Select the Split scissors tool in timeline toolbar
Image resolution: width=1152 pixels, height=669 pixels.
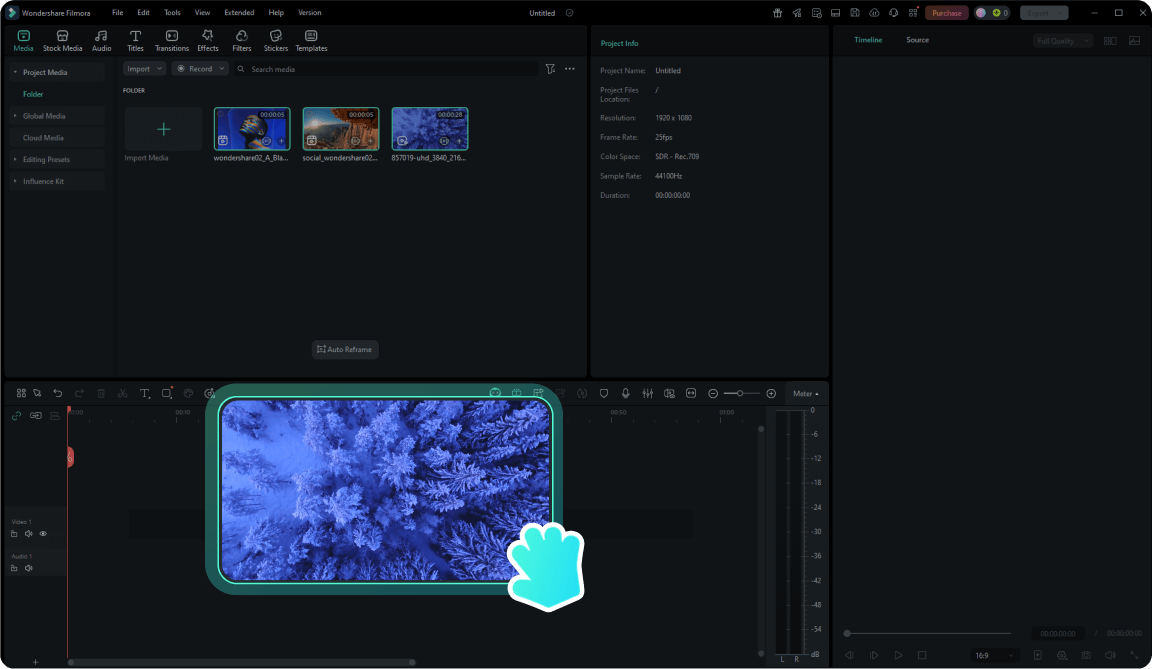(122, 393)
